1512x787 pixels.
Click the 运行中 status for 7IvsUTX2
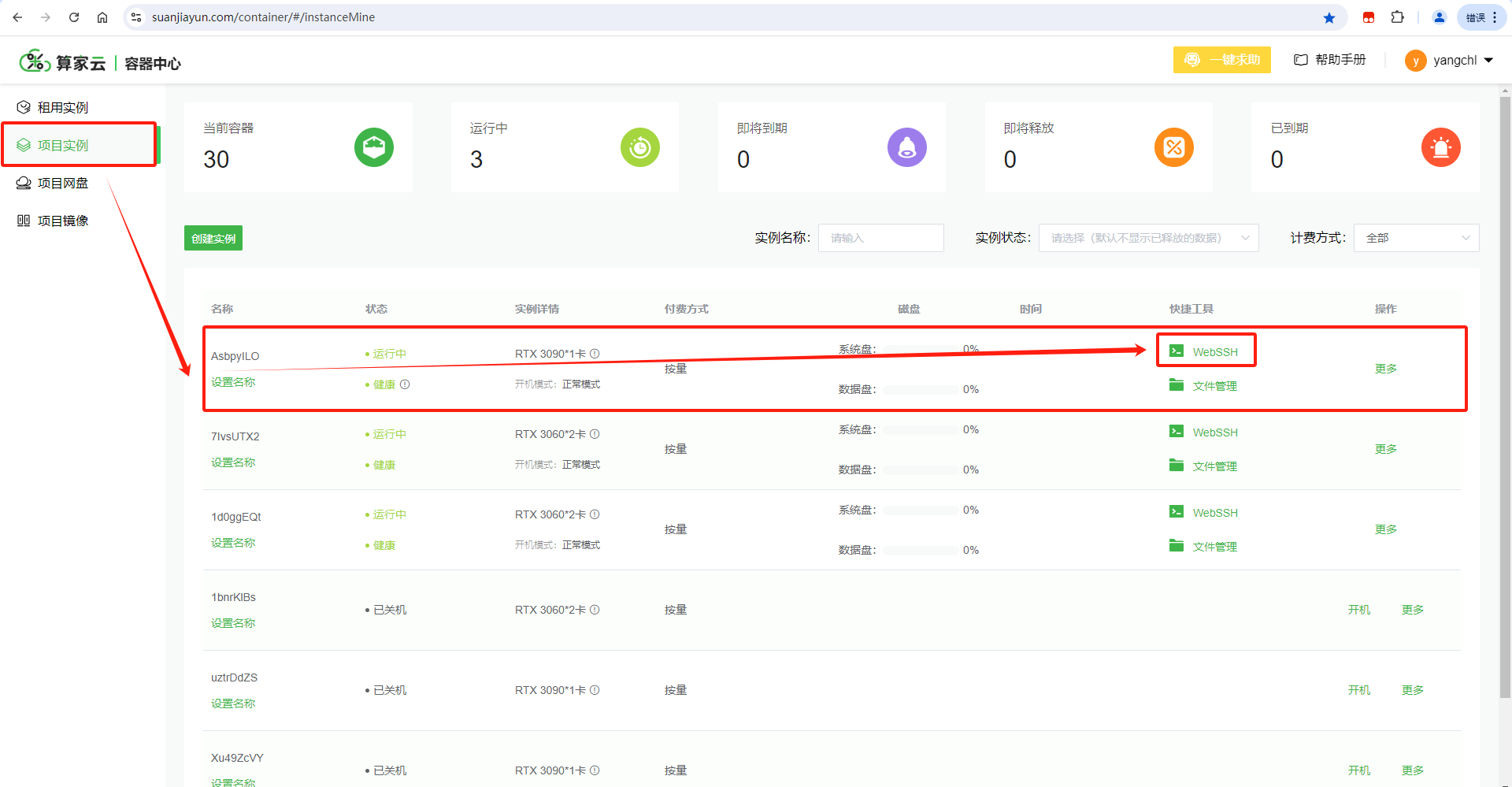[386, 434]
